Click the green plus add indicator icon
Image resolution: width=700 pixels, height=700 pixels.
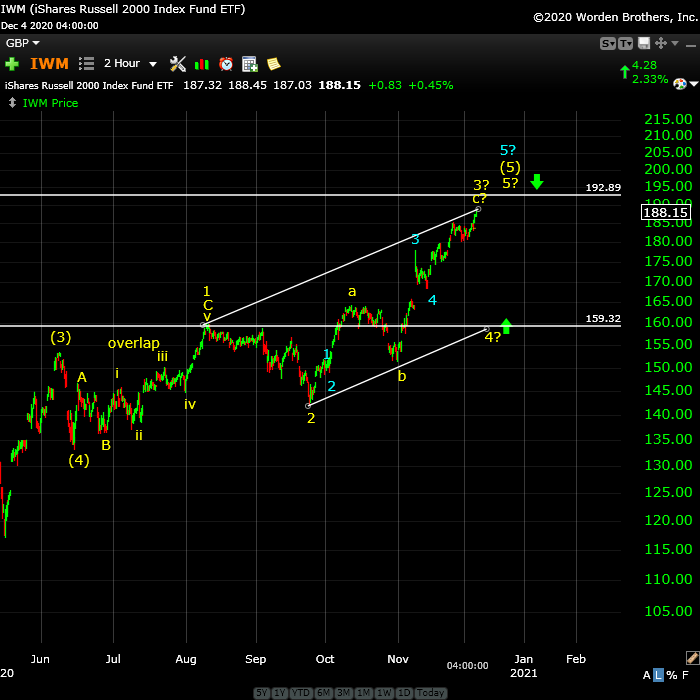click(12, 64)
